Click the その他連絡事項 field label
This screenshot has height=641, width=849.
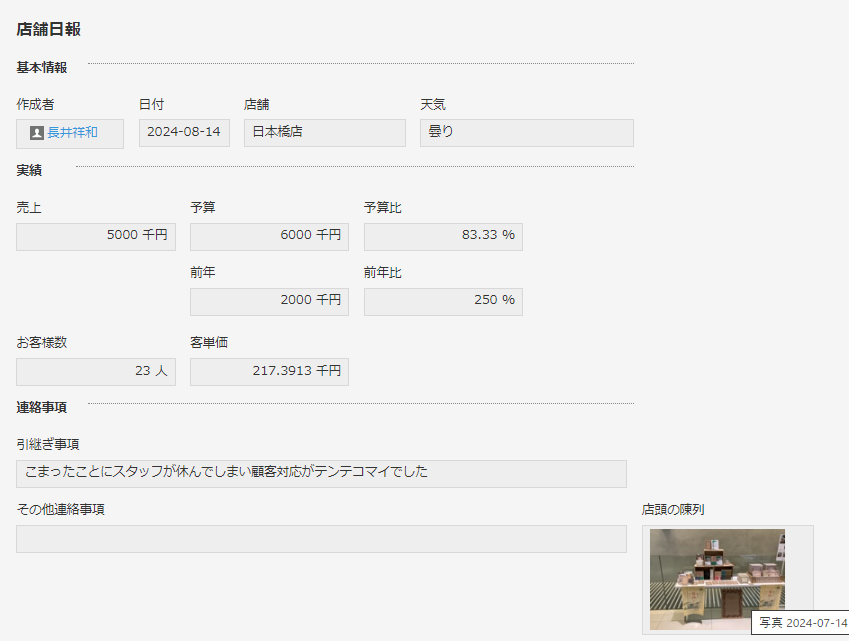click(x=61, y=509)
